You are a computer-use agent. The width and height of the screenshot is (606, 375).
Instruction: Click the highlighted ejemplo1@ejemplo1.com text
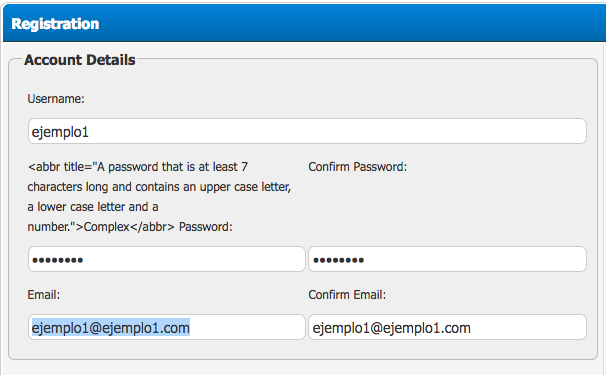[111, 328]
